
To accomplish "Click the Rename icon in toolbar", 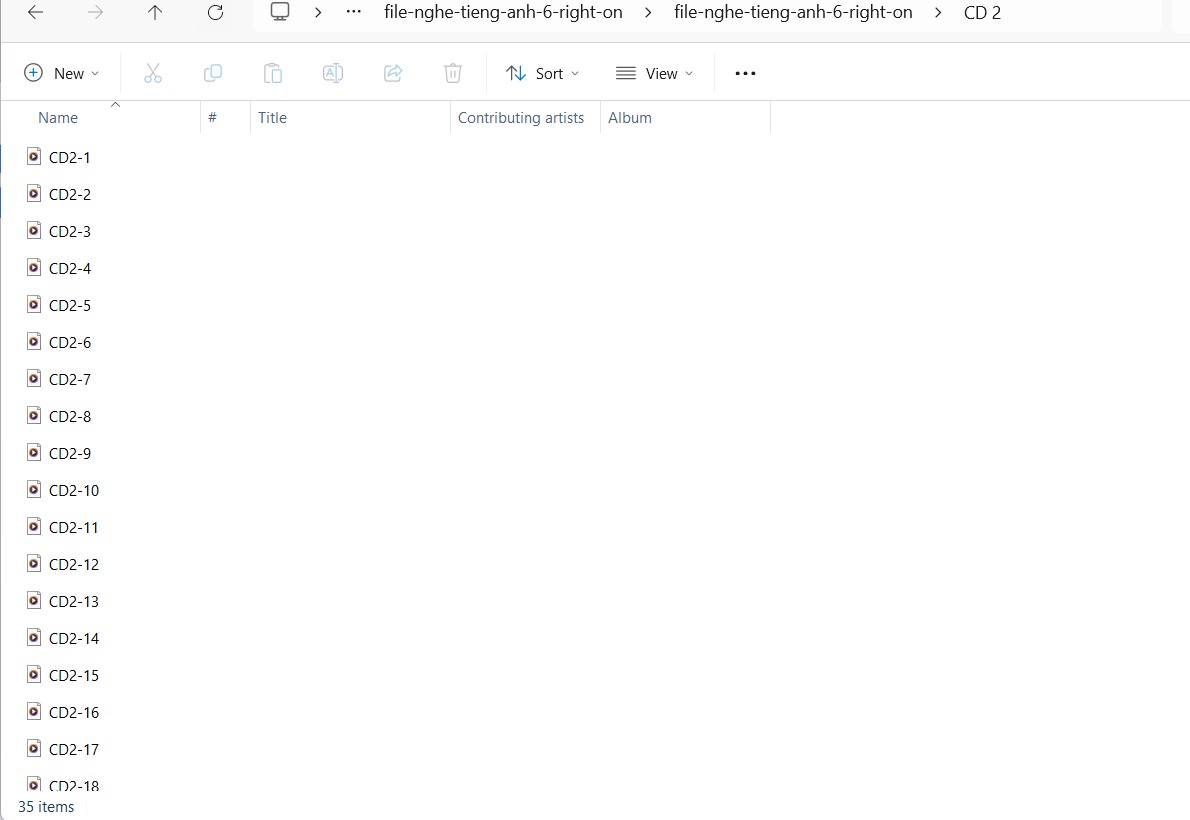I will point(333,73).
